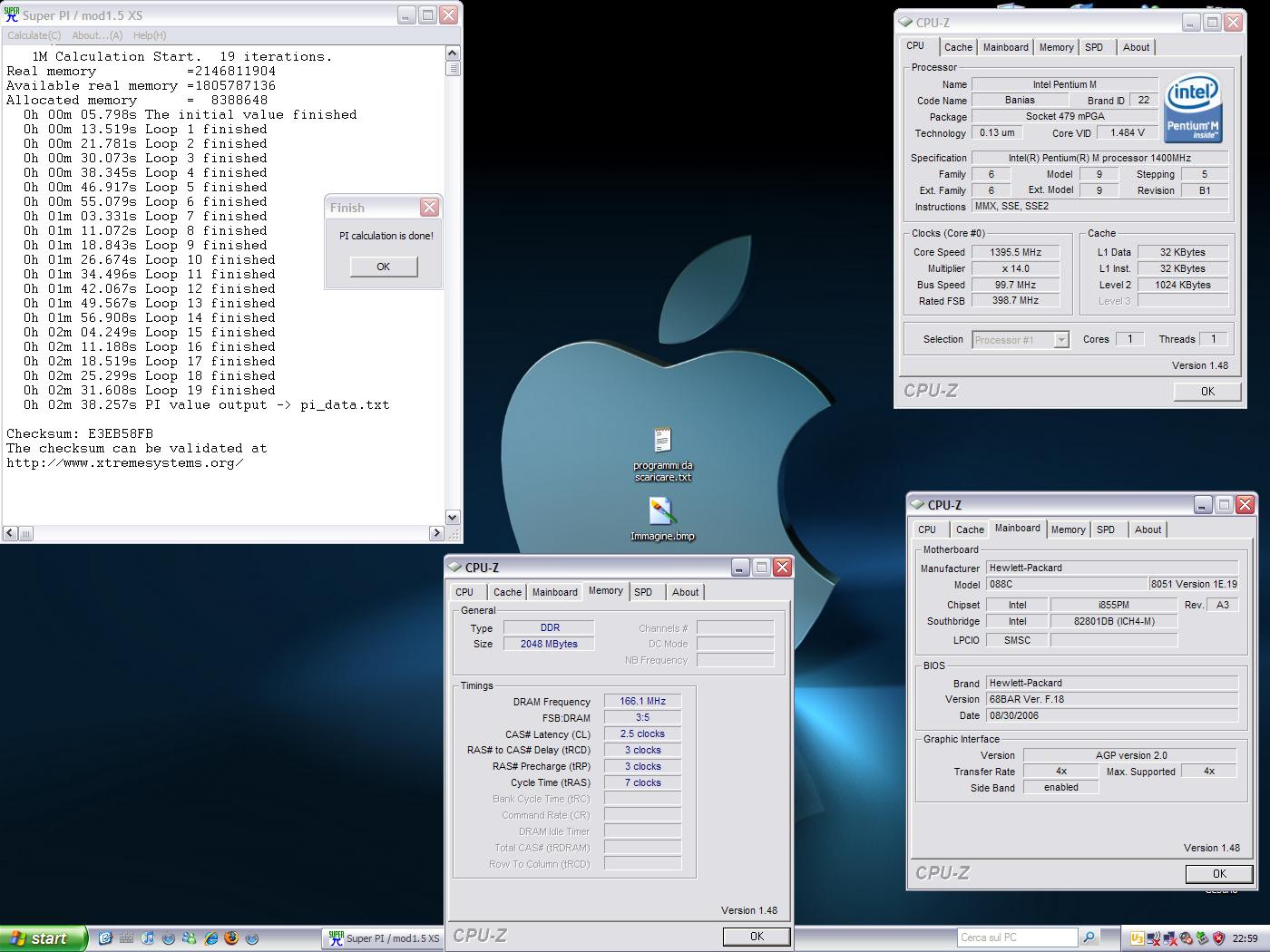Viewport: 1270px width, 952px height.
Task: Click the DRAM Frequency value '166.1 MHz'
Action: click(x=642, y=702)
